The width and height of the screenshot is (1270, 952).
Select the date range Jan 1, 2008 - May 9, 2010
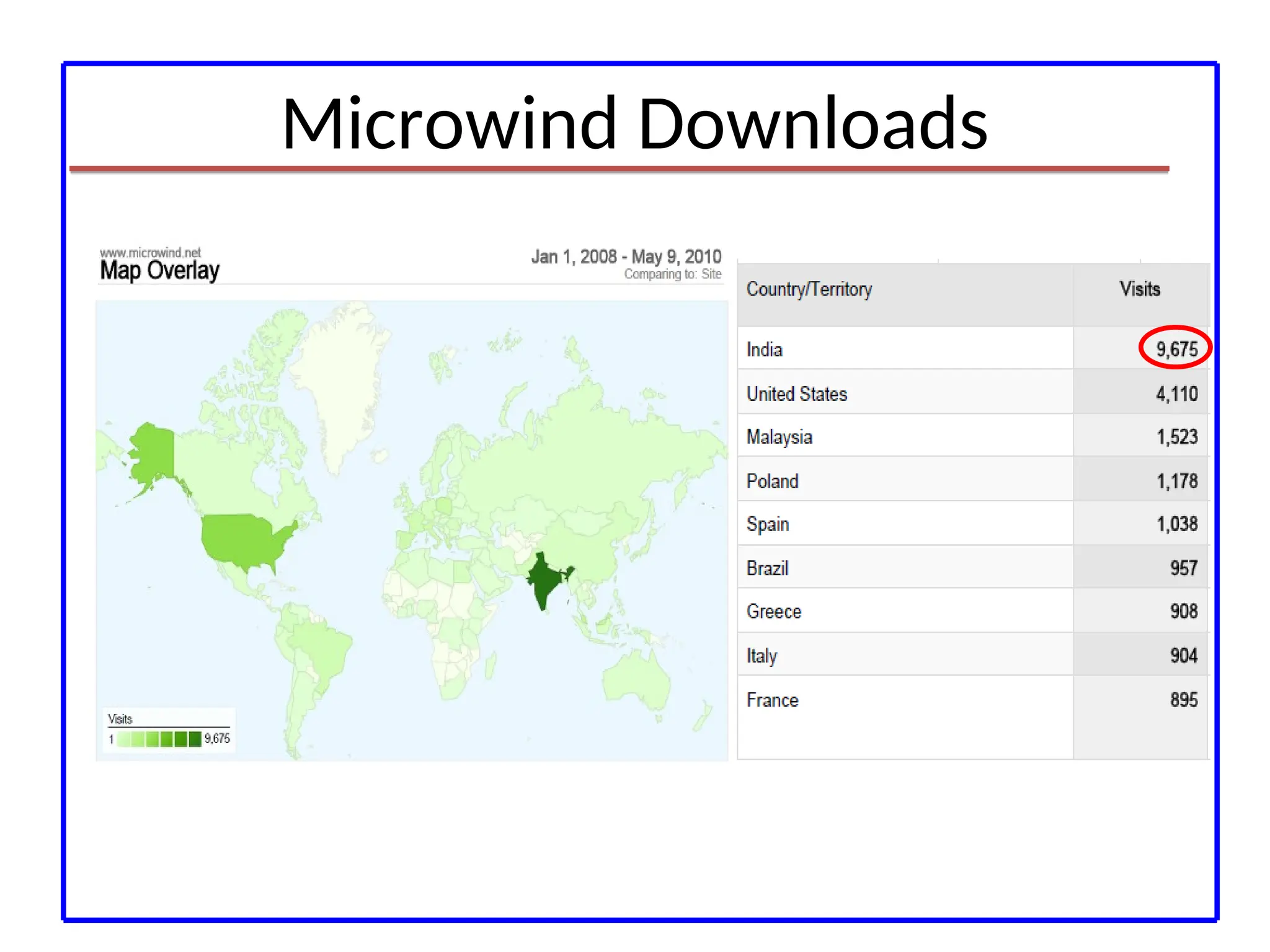(626, 257)
